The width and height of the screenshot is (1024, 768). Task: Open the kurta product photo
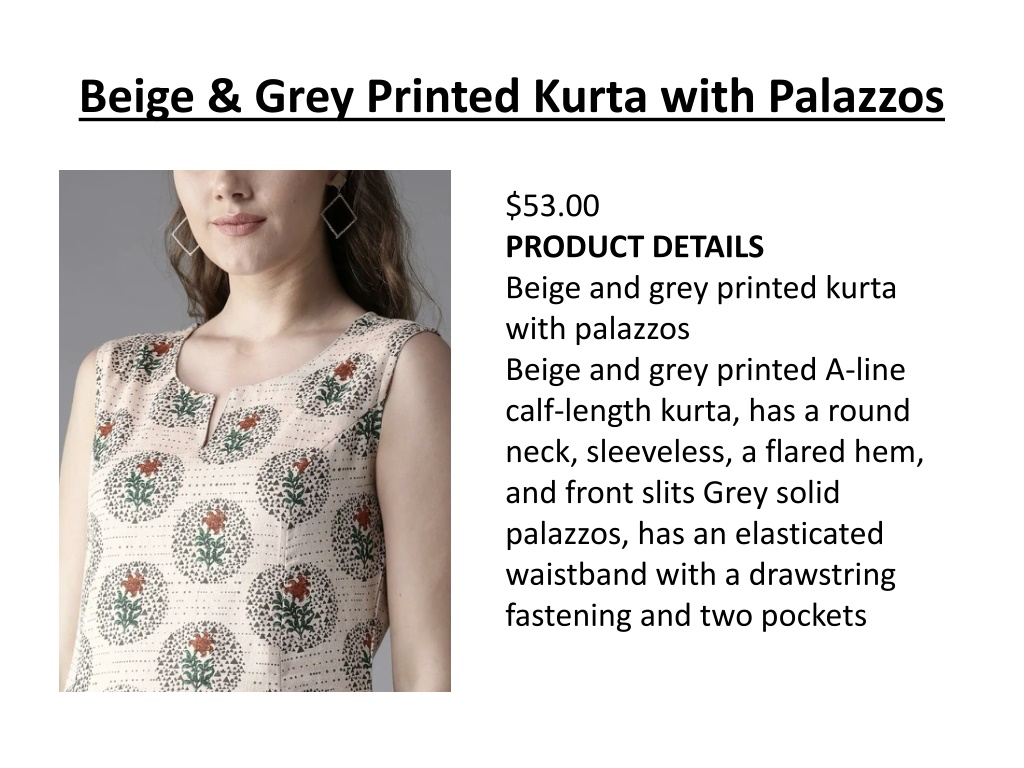coord(255,430)
